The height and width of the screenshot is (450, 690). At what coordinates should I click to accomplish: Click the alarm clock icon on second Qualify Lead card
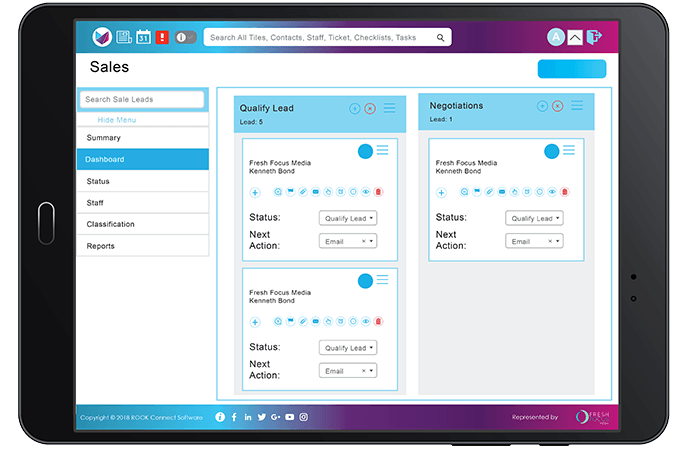341,321
